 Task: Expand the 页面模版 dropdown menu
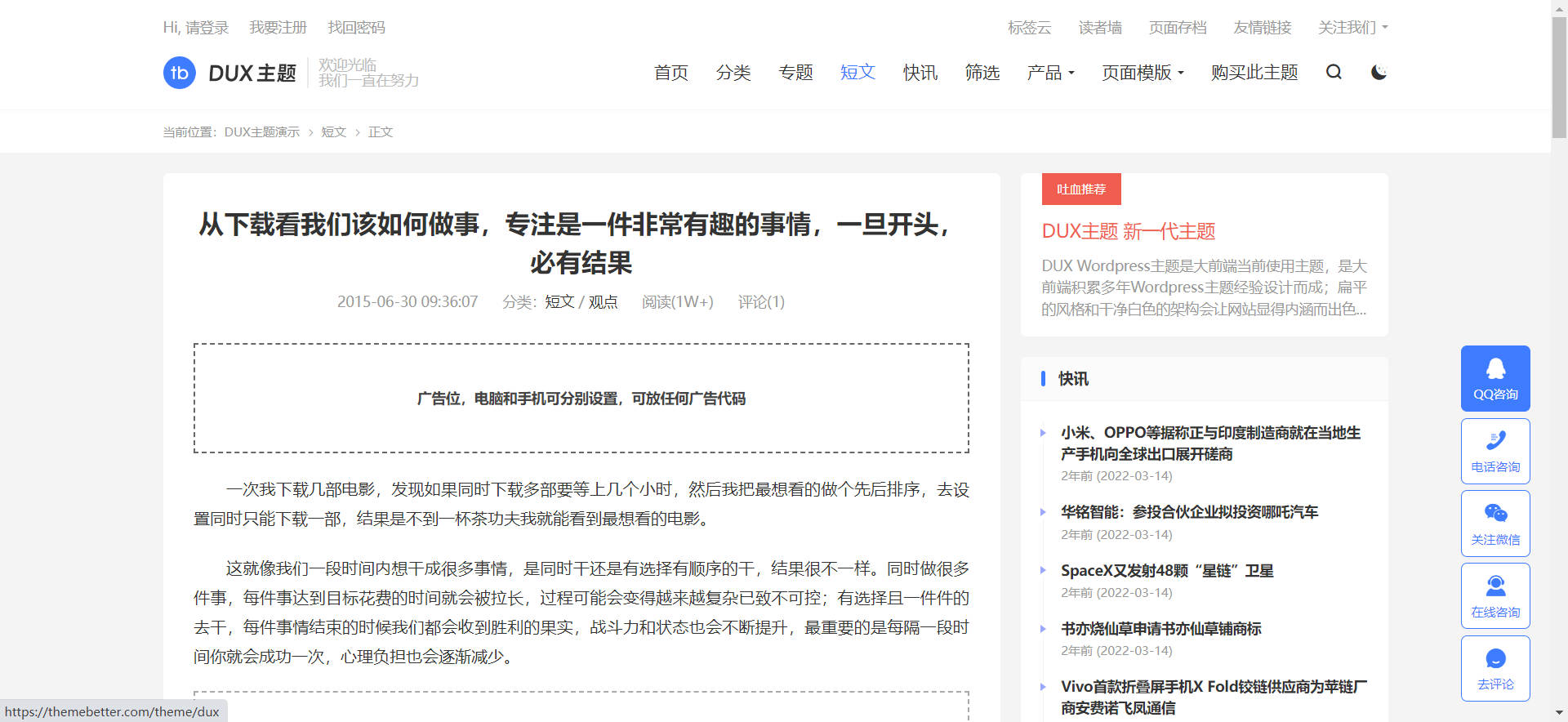pyautogui.click(x=1142, y=73)
